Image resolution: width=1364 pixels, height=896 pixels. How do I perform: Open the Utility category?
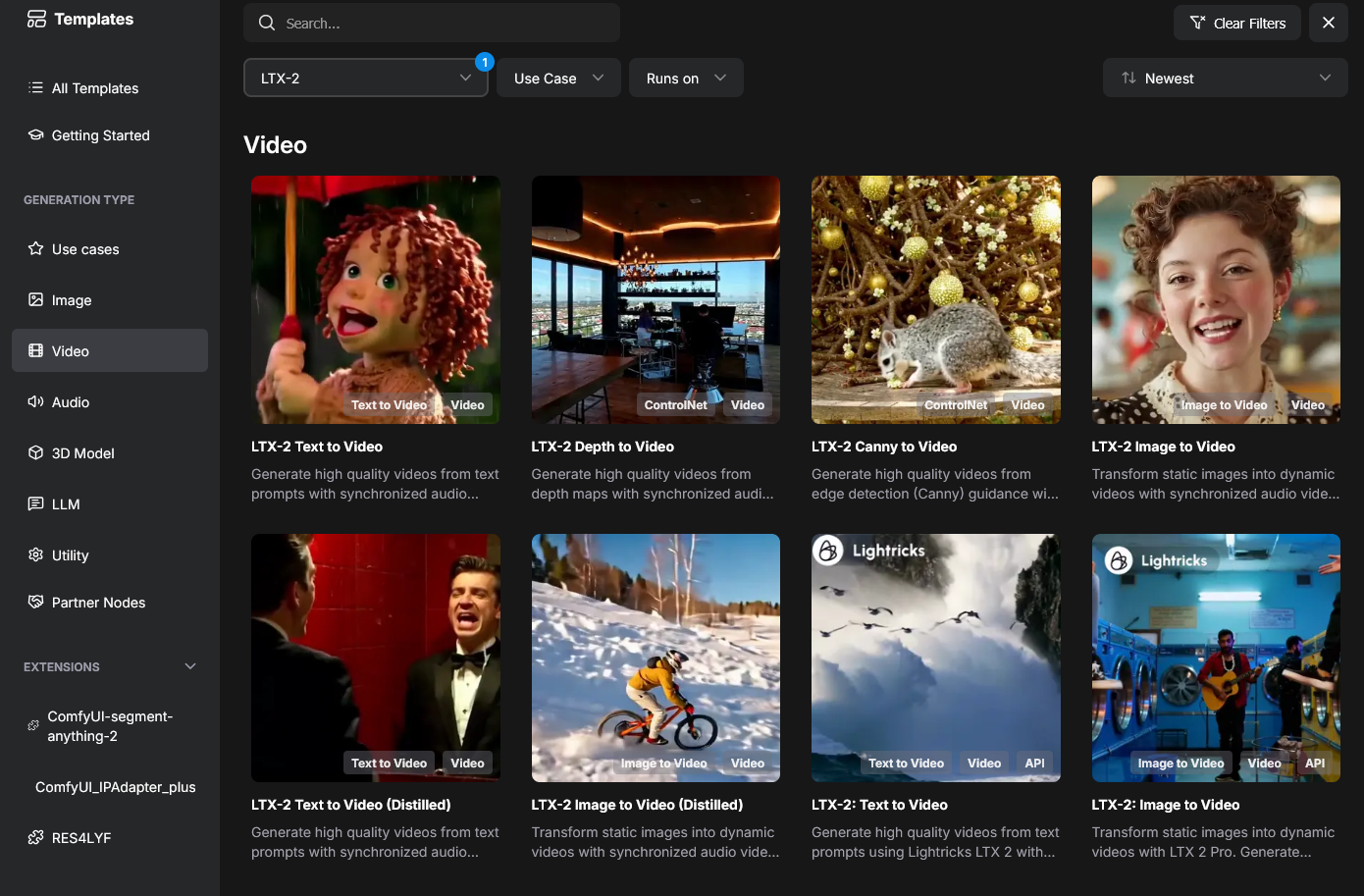tap(110, 554)
